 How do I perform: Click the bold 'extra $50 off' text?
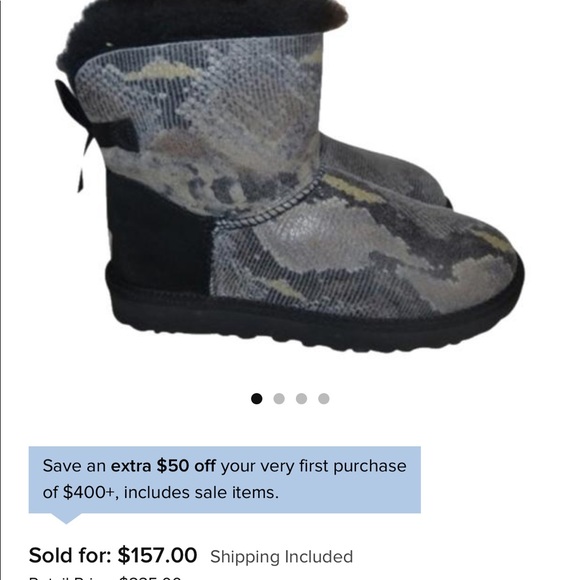click(163, 466)
